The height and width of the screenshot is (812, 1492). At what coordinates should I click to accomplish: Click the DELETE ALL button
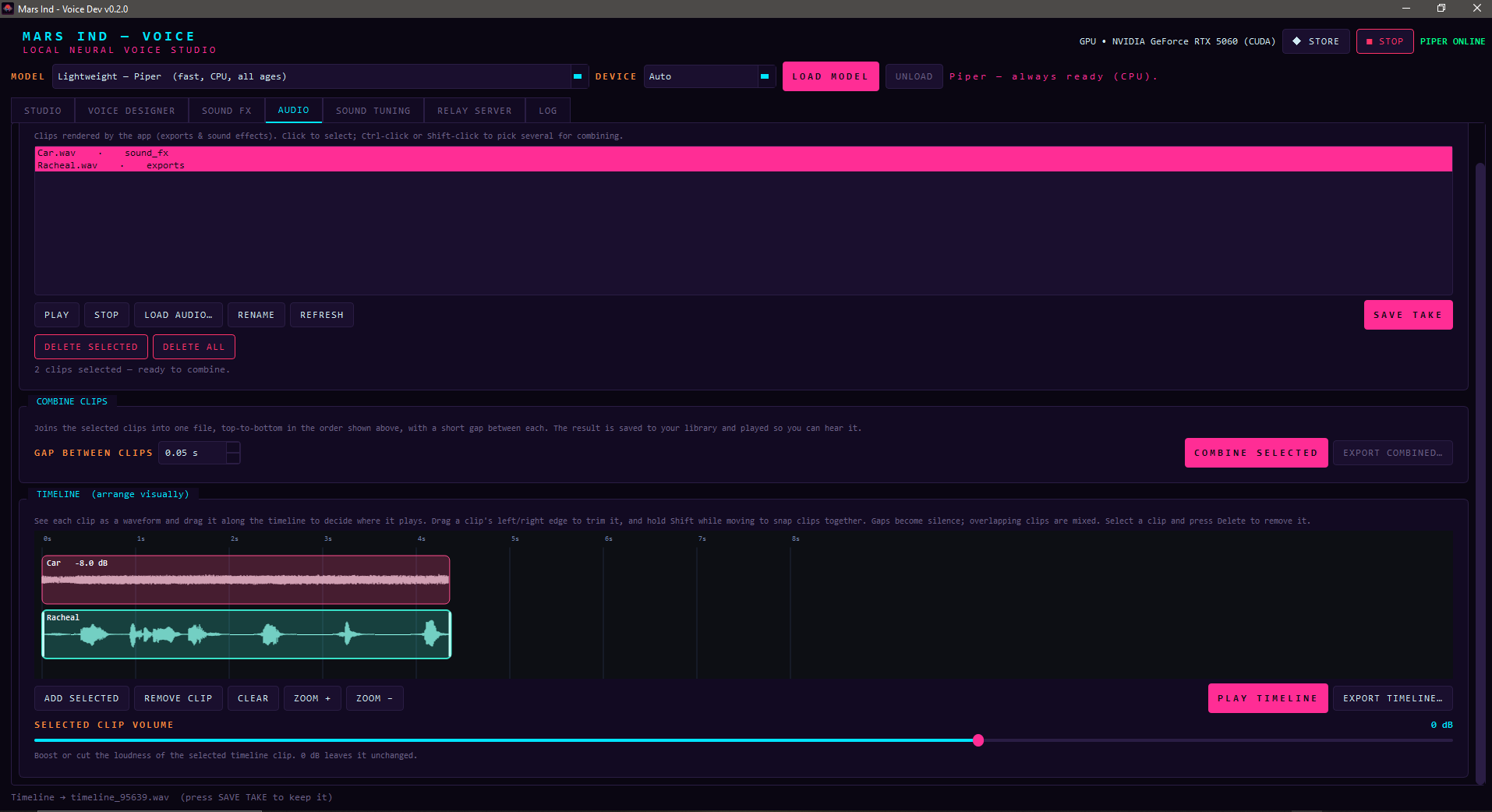pos(194,347)
